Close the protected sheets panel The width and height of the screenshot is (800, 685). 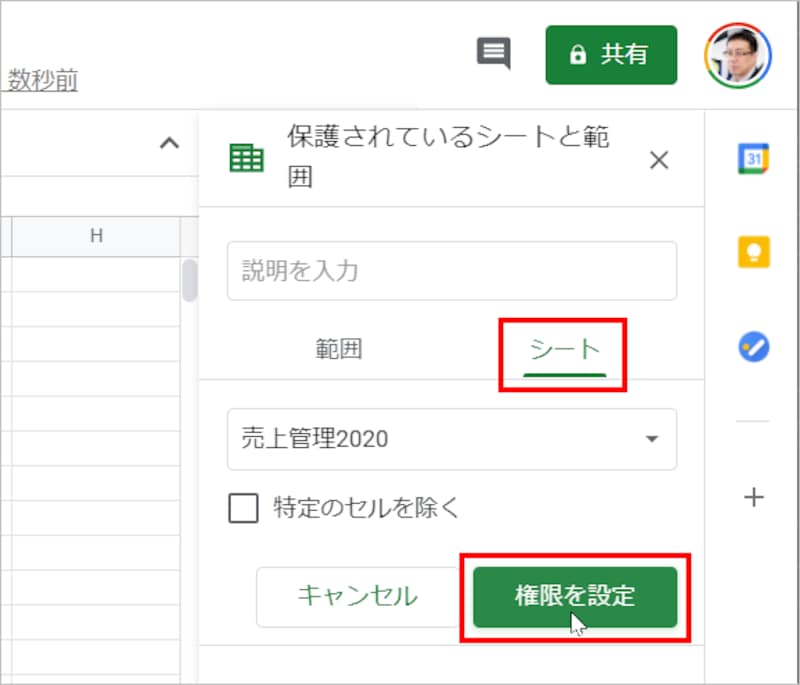(x=659, y=160)
